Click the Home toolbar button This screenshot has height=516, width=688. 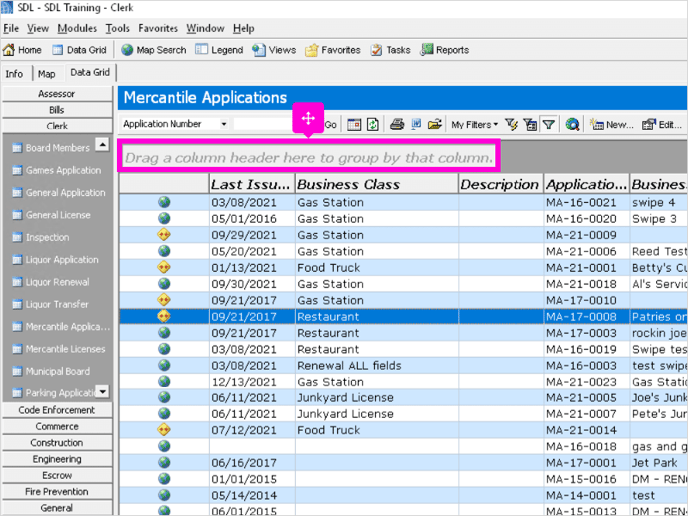tap(22, 50)
